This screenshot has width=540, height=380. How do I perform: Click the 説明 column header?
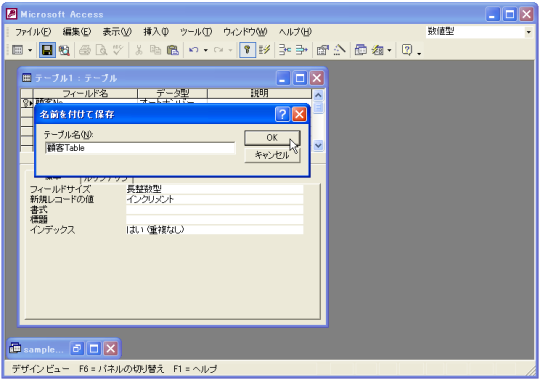click(259, 93)
